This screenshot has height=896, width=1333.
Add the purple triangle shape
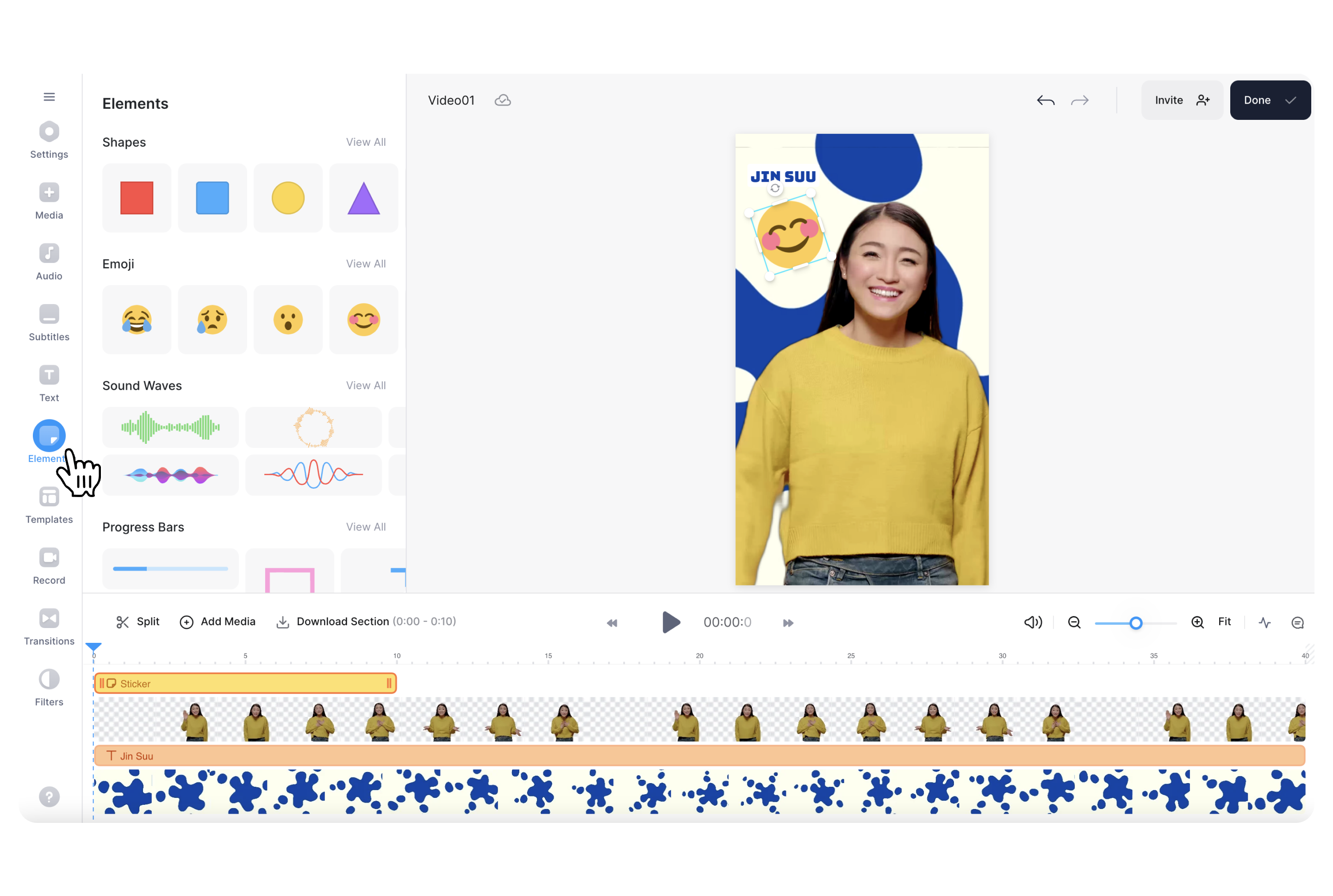pos(363,198)
